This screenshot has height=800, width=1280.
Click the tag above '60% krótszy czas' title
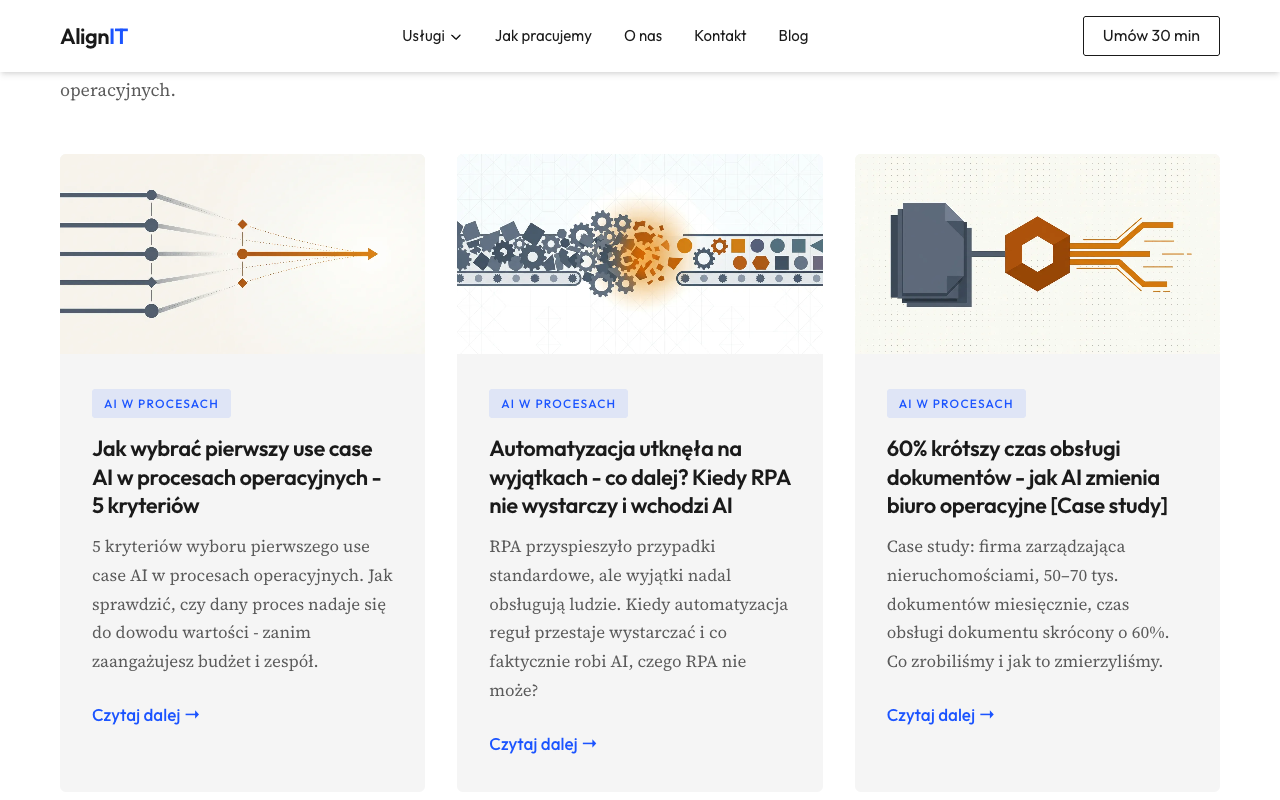pyautogui.click(x=956, y=404)
